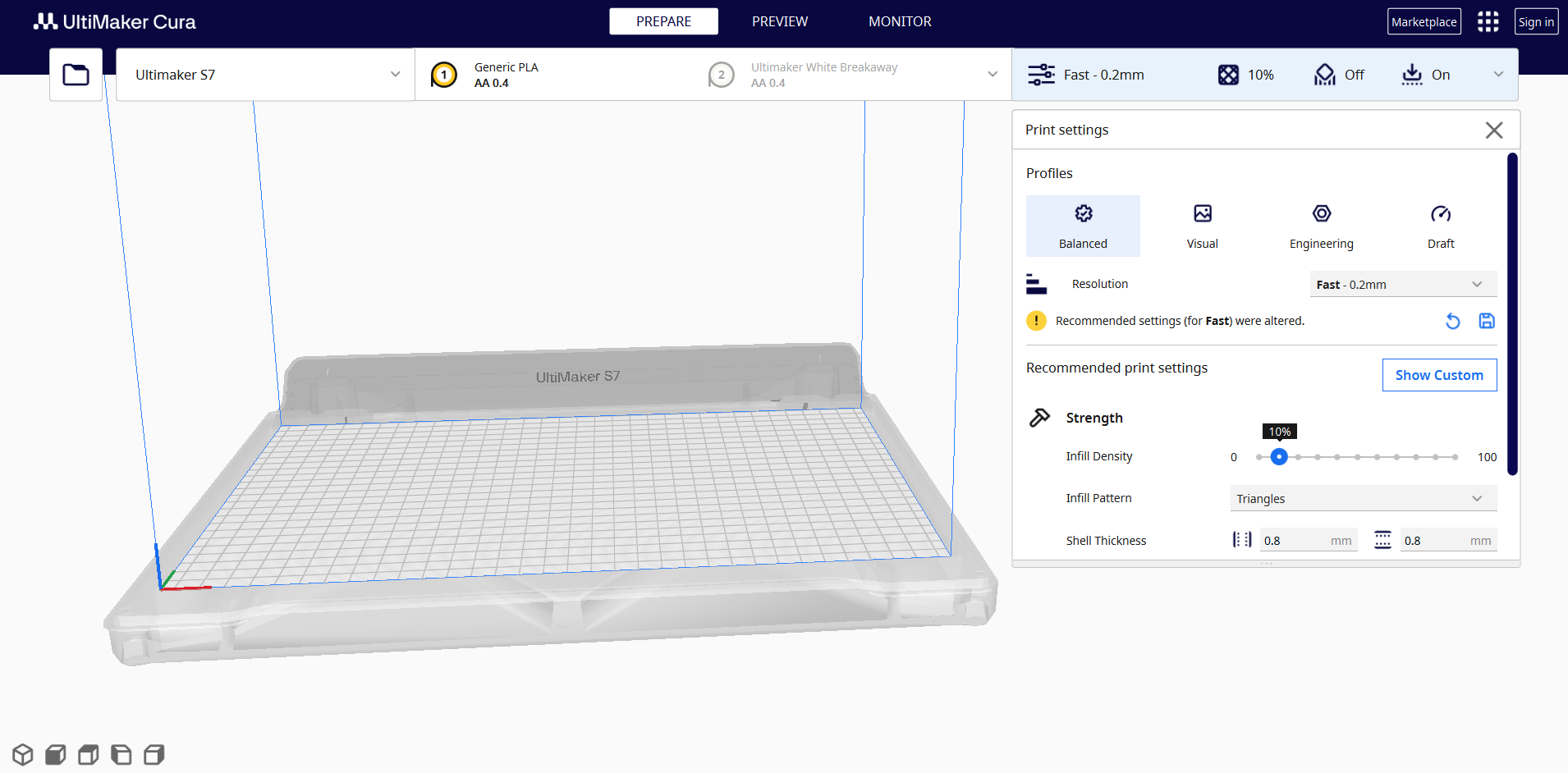This screenshot has width=1568, height=773.
Task: Save altered settings to profile icon
Action: coord(1487,321)
